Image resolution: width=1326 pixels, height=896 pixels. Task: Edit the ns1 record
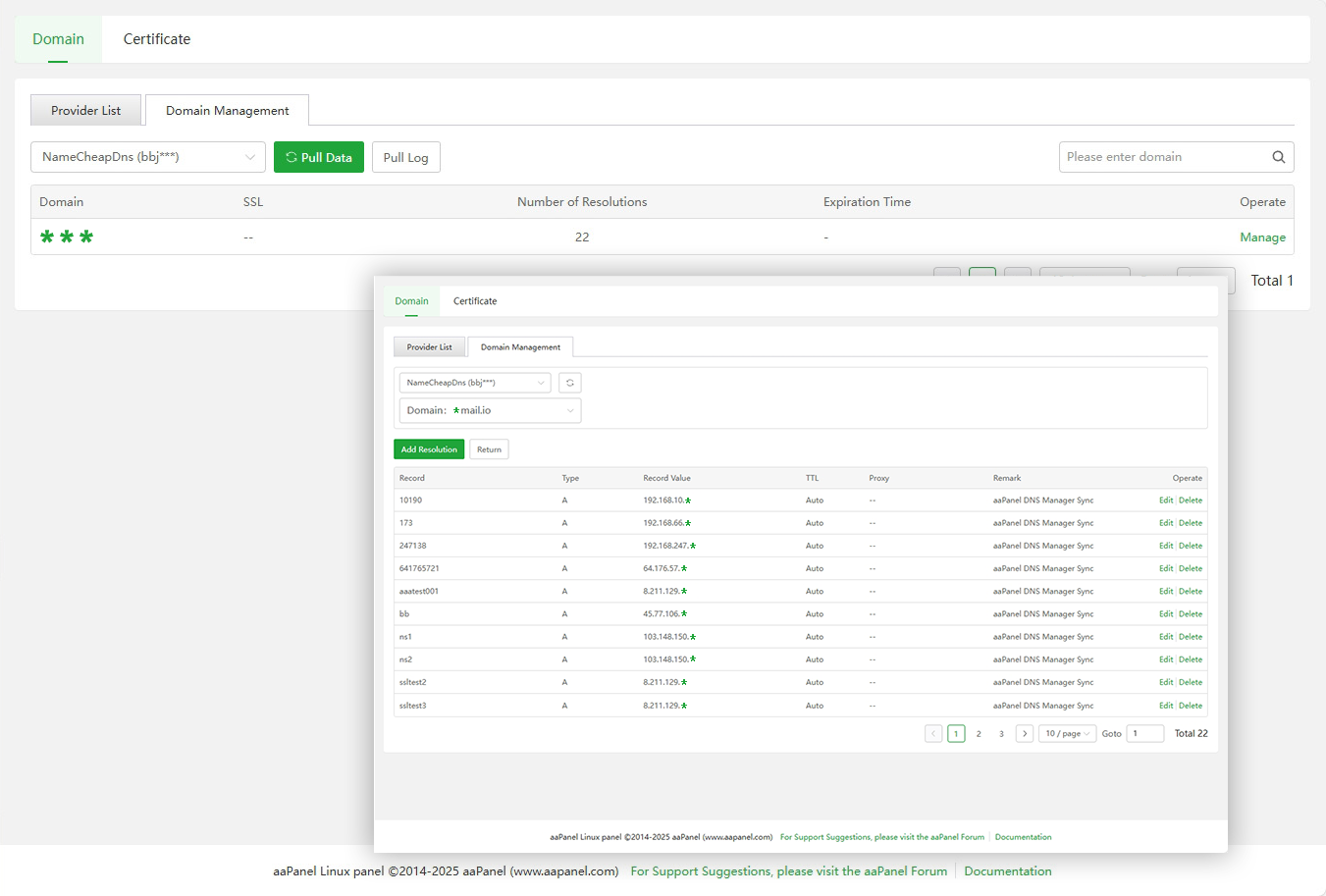[1165, 637]
